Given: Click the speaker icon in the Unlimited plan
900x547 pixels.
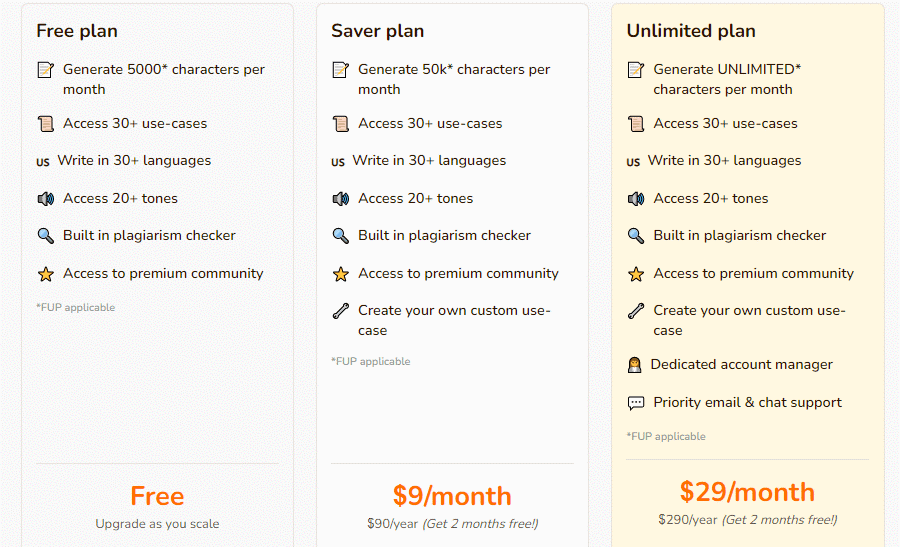Looking at the screenshot, I should pyautogui.click(x=635, y=199).
